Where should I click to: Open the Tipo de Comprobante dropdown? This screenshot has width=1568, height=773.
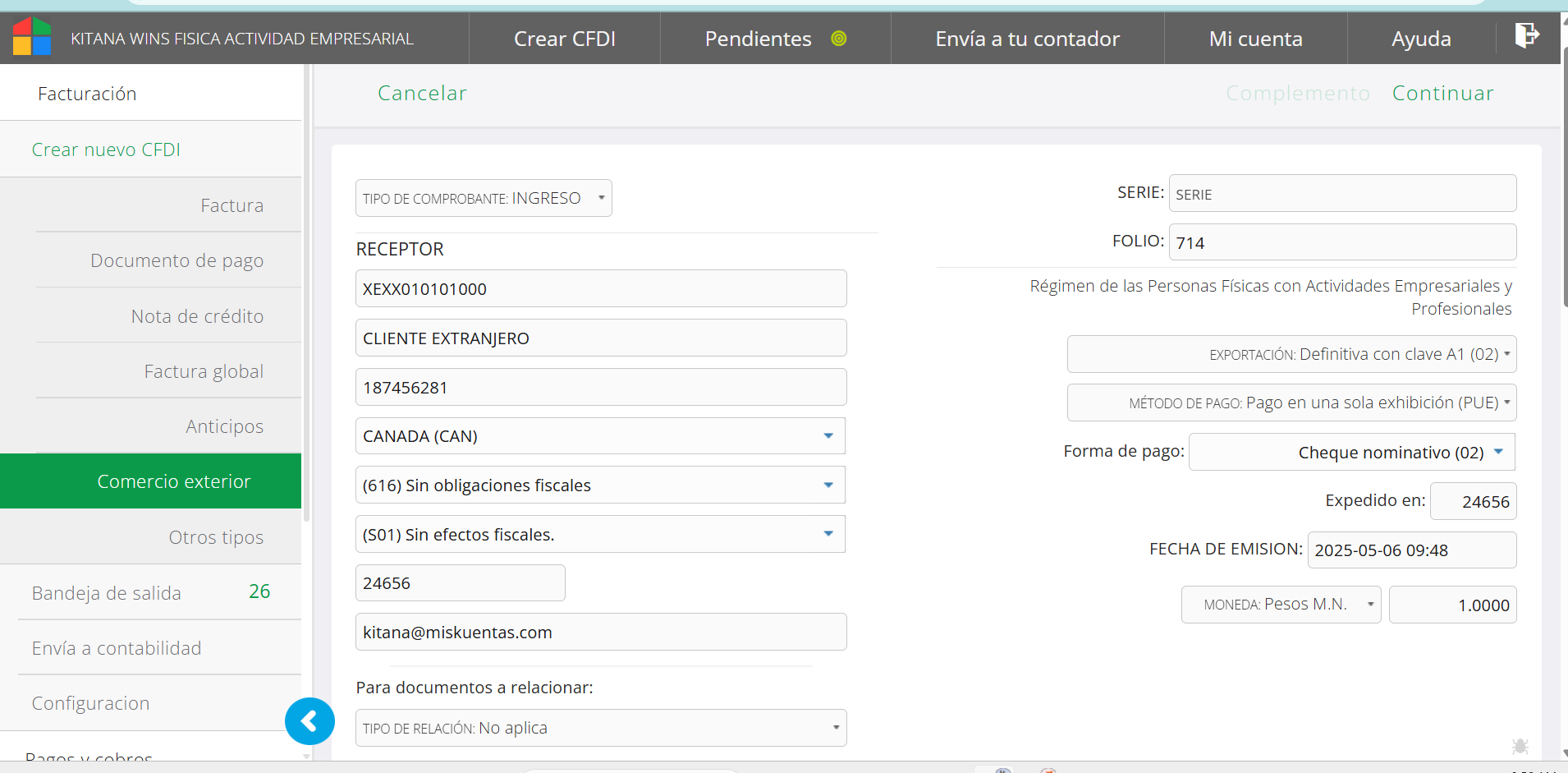pos(484,198)
